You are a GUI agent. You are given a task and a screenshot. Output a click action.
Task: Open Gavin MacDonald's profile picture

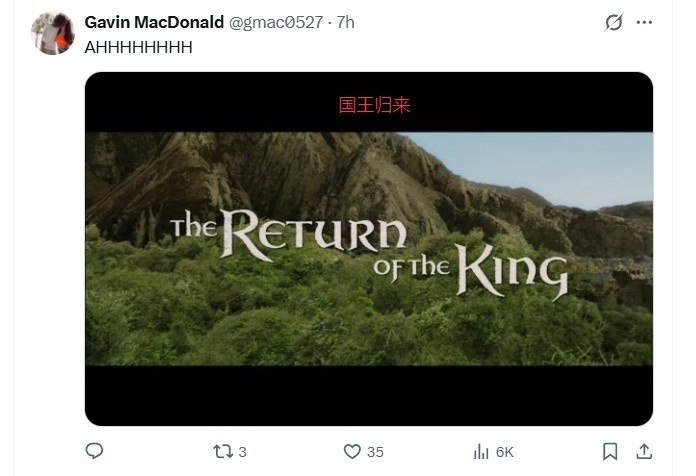pos(52,33)
